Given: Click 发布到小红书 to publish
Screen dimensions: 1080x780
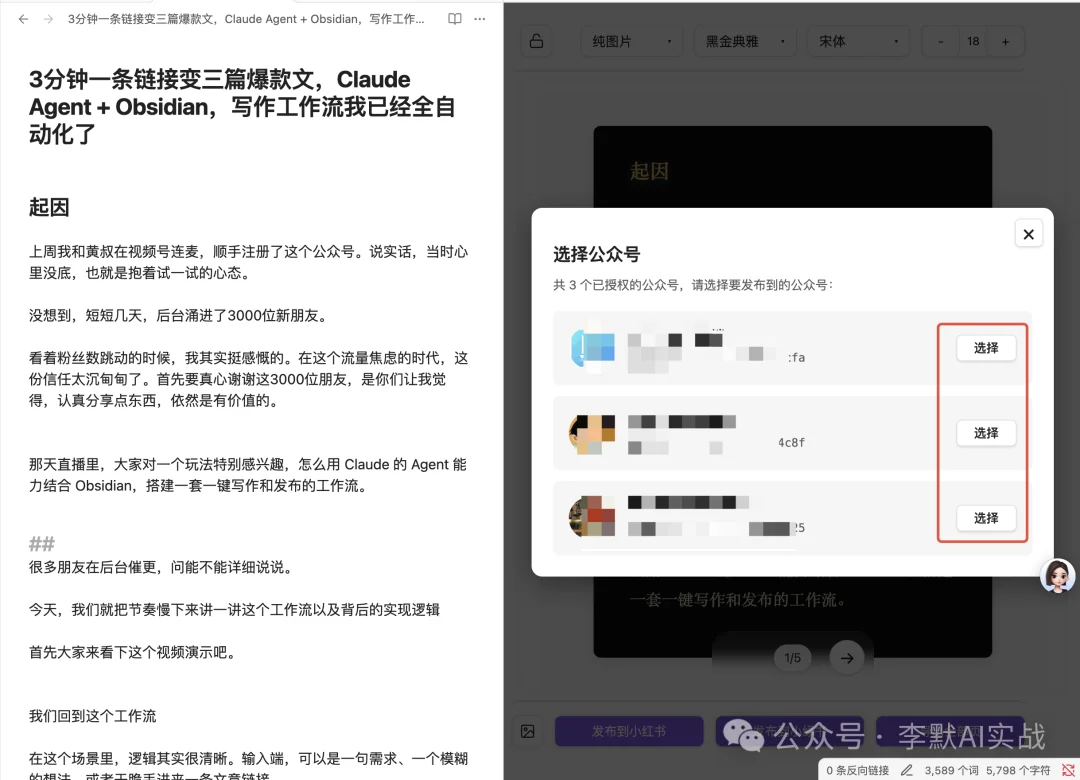Looking at the screenshot, I should coord(629,731).
